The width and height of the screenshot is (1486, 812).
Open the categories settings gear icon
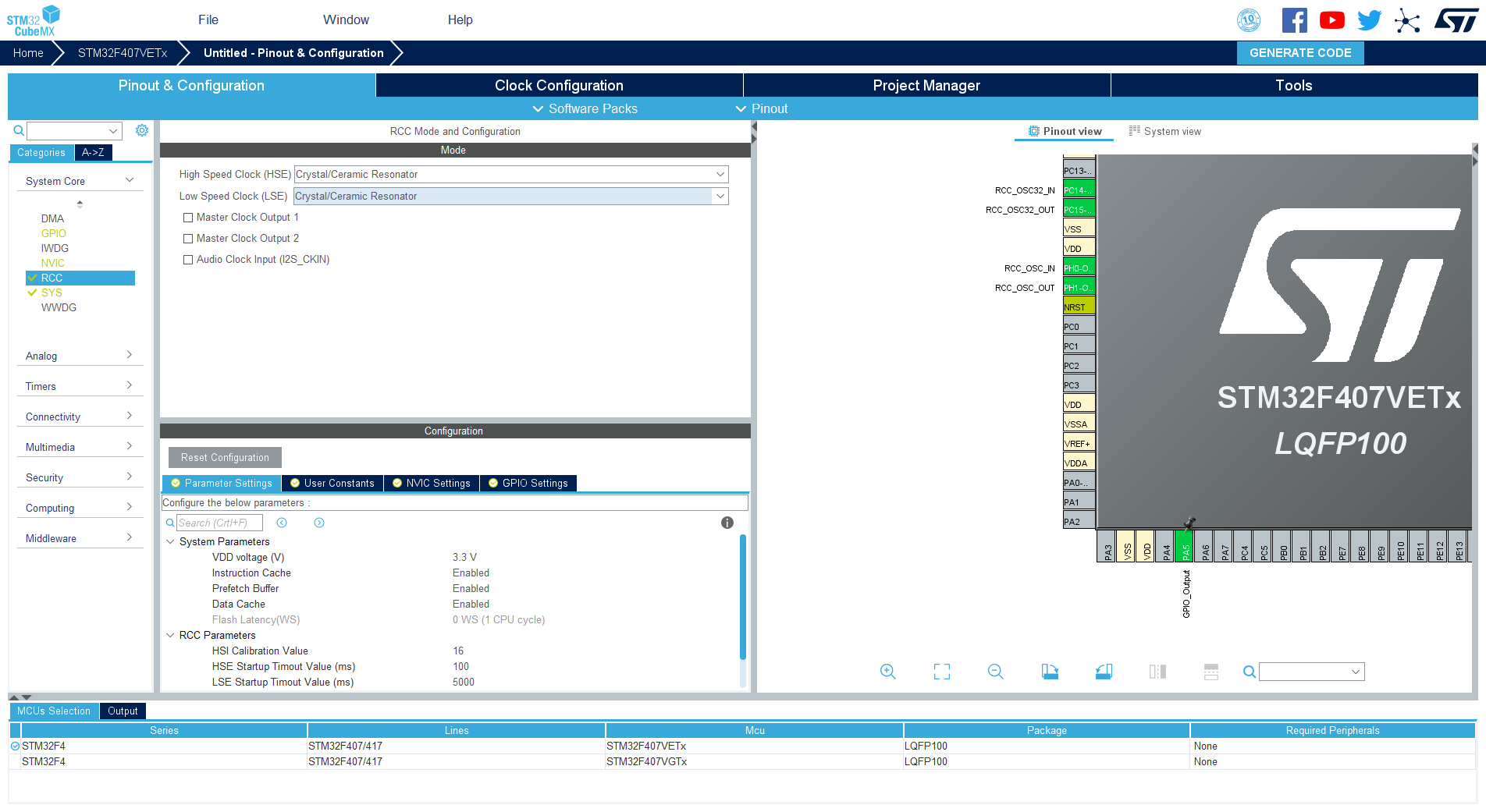point(142,130)
